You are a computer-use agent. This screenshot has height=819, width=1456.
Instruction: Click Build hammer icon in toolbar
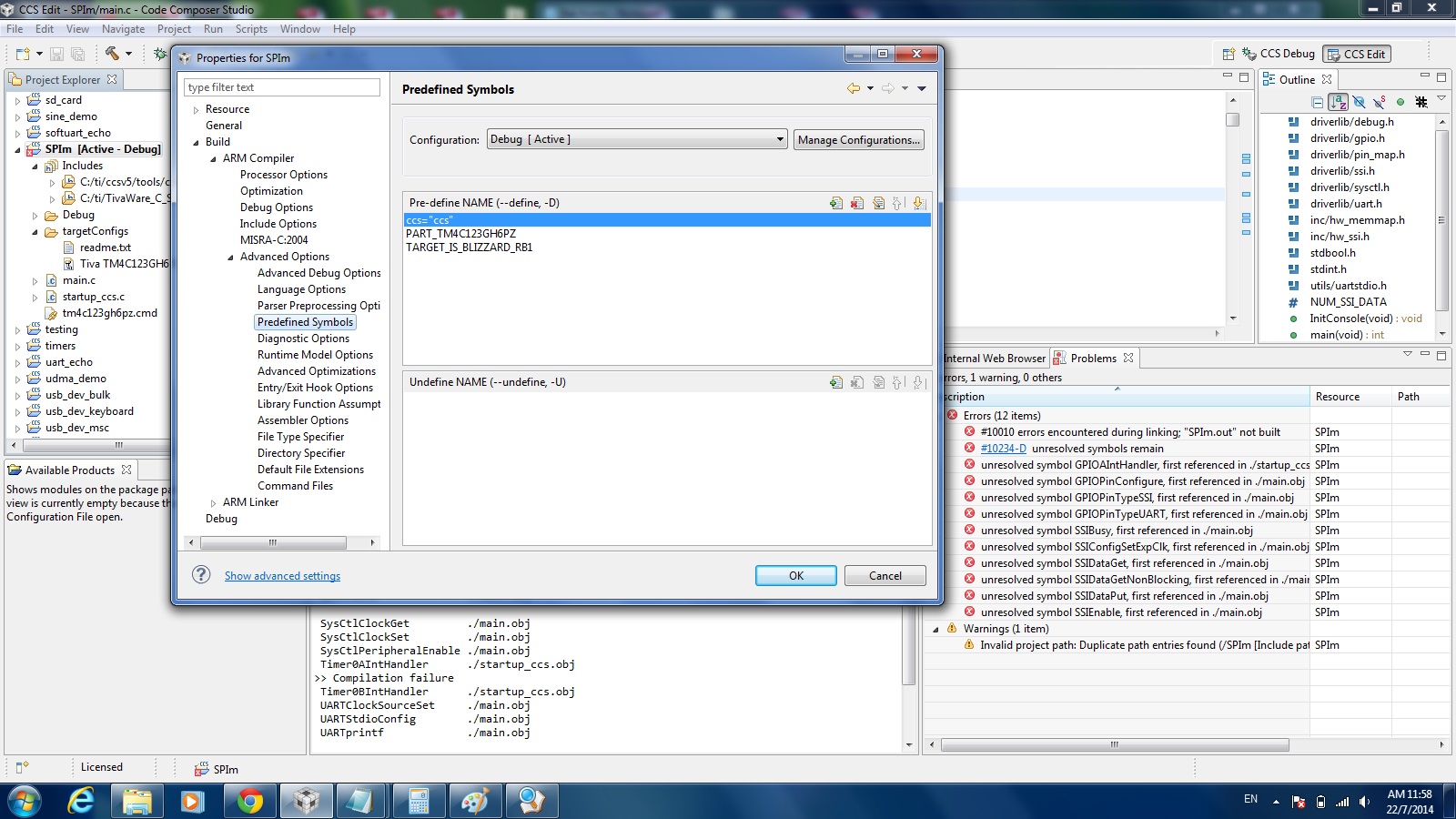(x=111, y=54)
